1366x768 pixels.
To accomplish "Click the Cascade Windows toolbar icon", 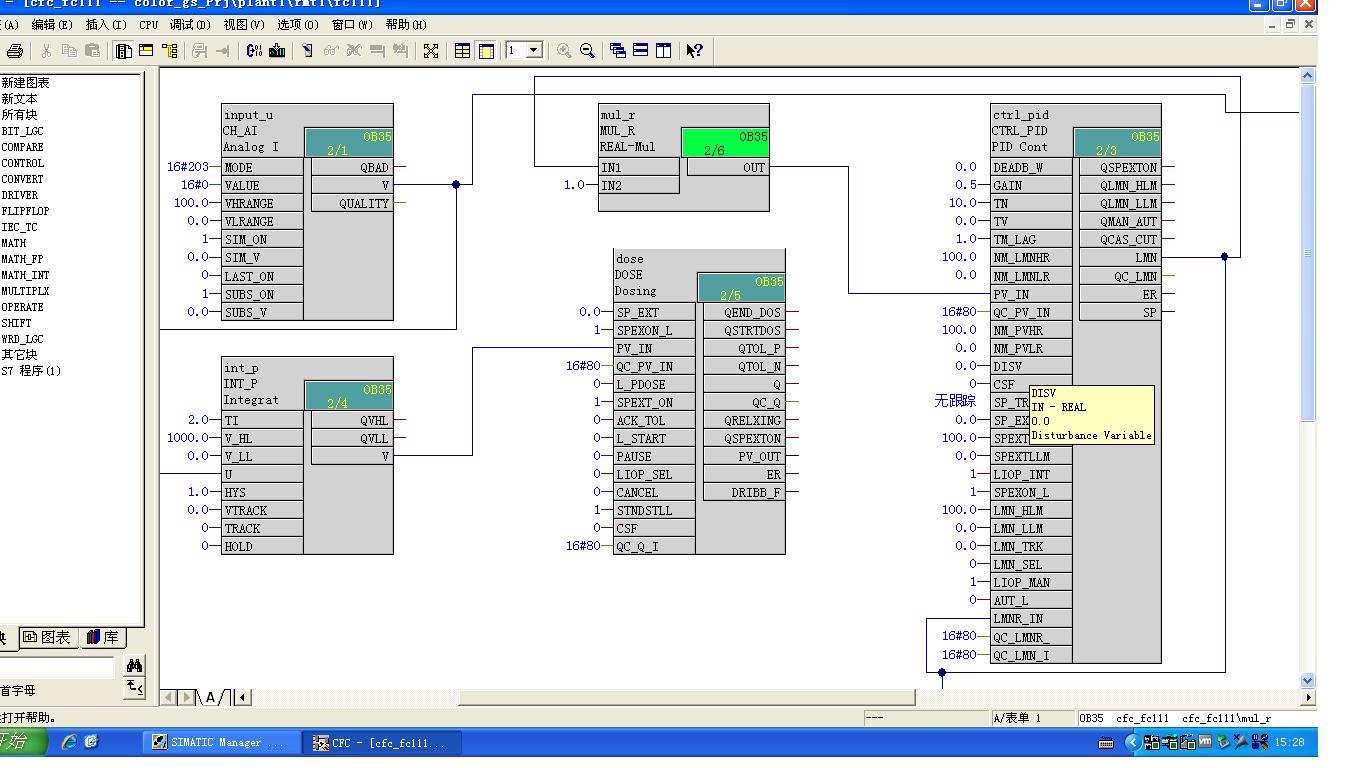I will point(617,51).
